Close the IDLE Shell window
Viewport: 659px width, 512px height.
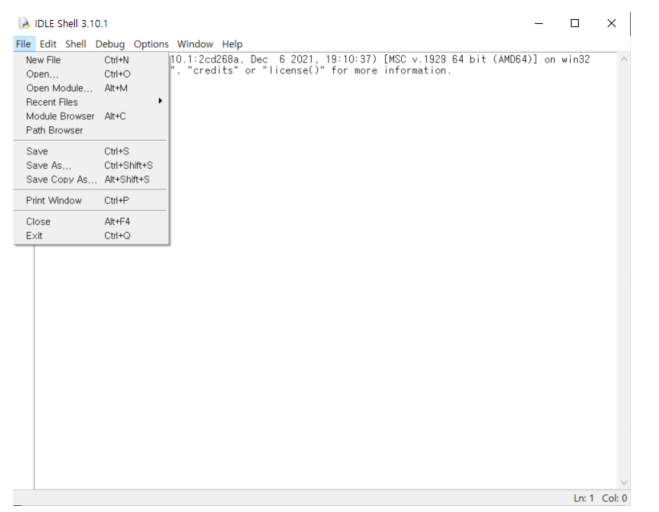612,24
